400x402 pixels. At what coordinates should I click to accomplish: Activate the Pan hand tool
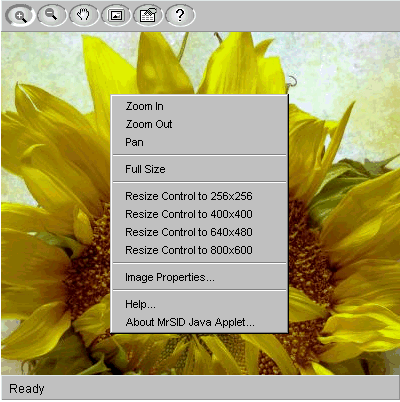(x=84, y=15)
